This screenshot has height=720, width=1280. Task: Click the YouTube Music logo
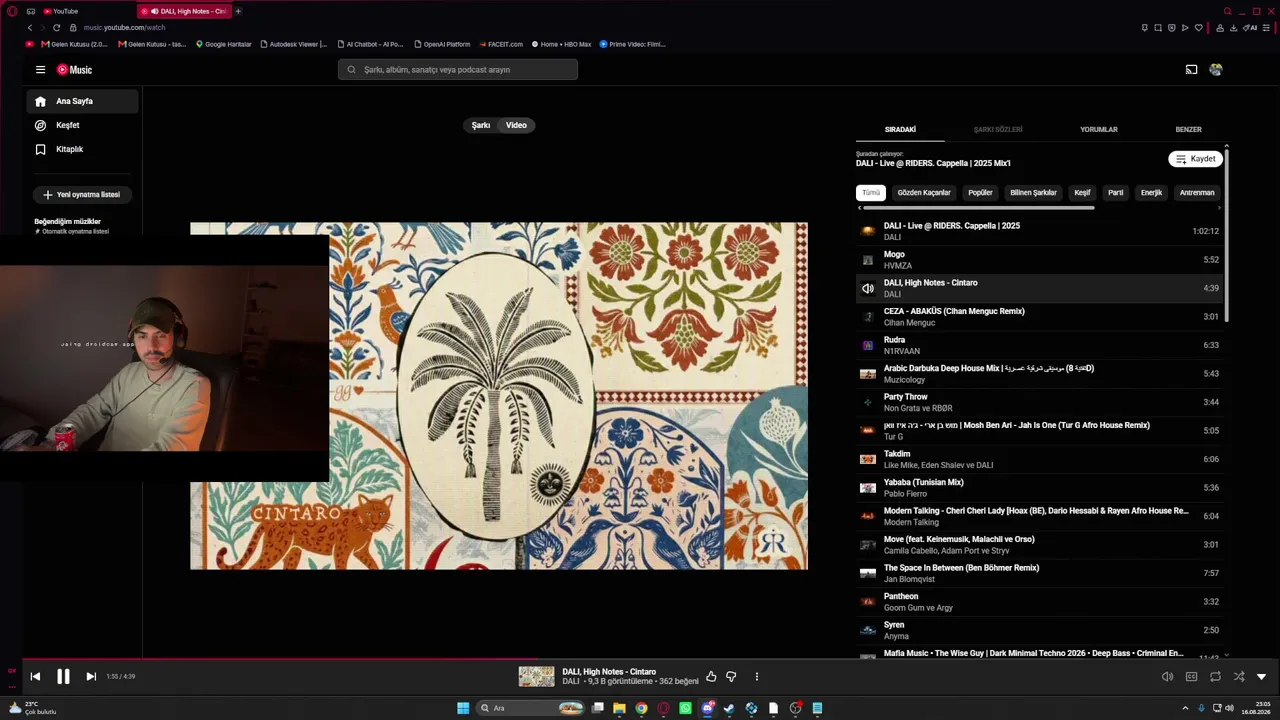point(74,70)
